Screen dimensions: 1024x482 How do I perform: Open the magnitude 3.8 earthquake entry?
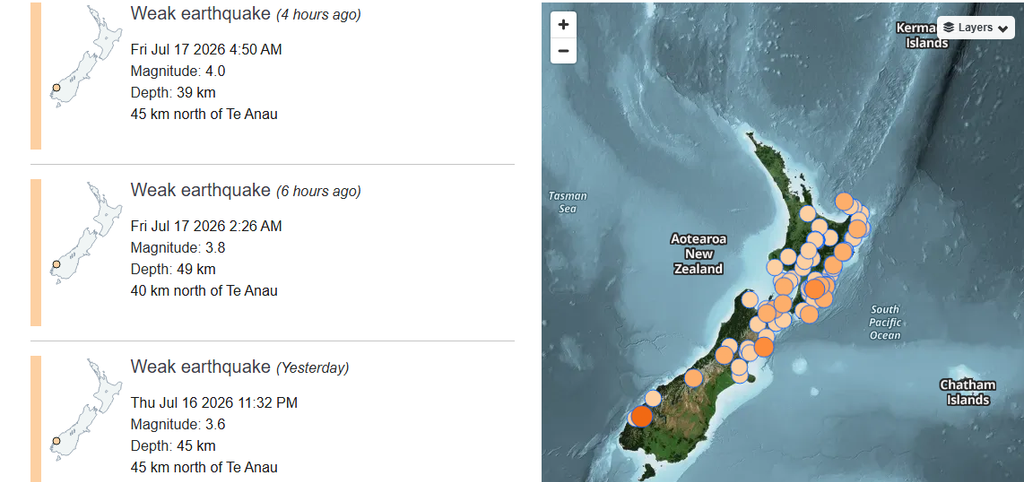(272, 252)
